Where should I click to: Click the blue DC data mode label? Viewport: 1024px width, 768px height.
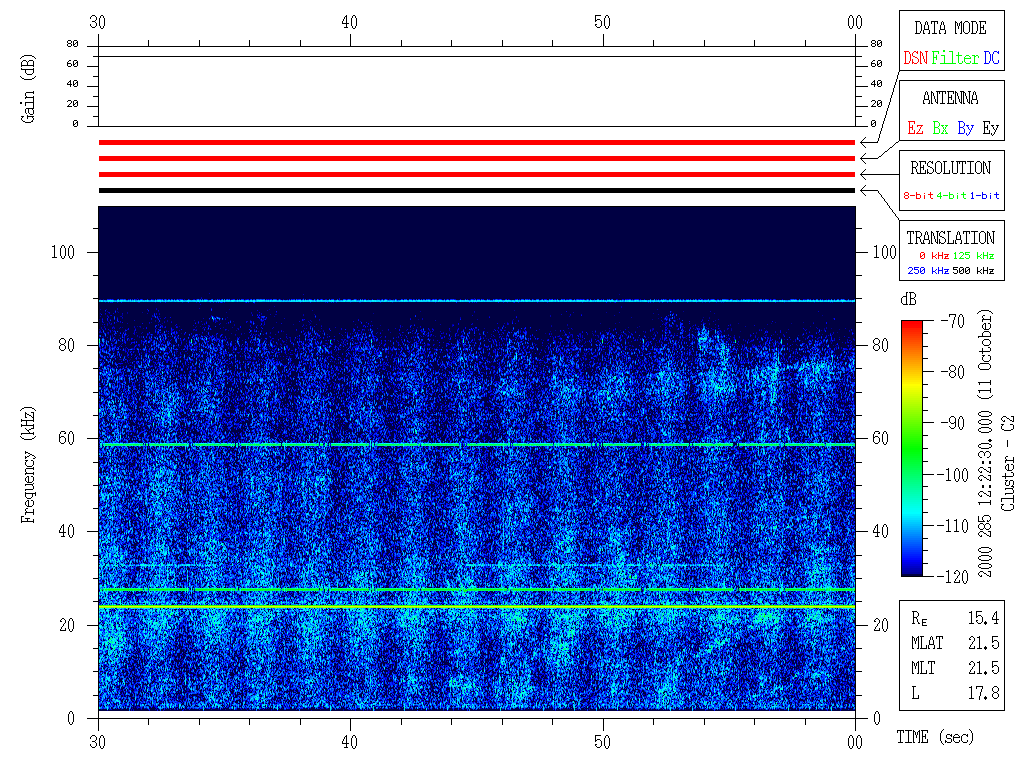[x=991, y=58]
